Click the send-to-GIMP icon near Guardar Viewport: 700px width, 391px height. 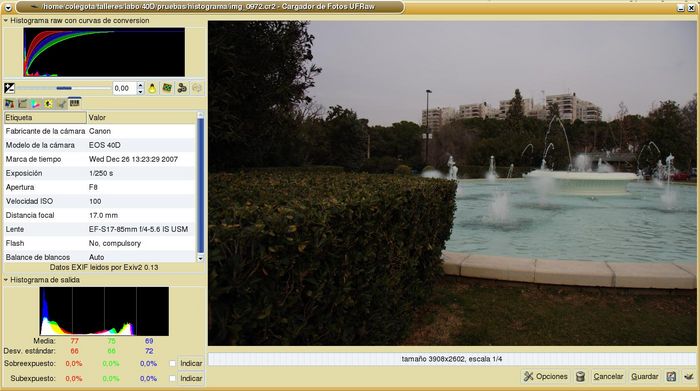point(689,377)
